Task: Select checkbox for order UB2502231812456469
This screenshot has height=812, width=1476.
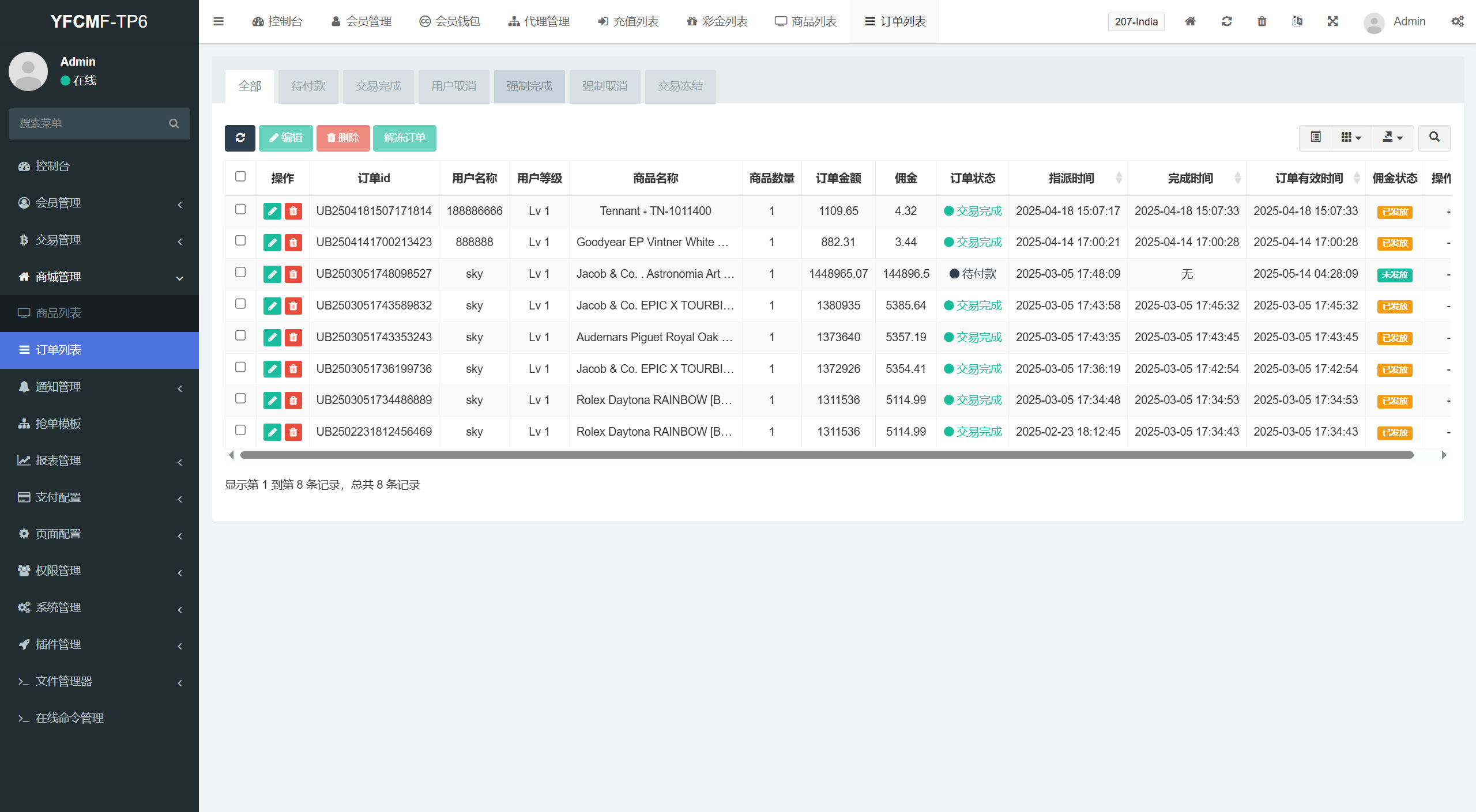Action: (240, 430)
